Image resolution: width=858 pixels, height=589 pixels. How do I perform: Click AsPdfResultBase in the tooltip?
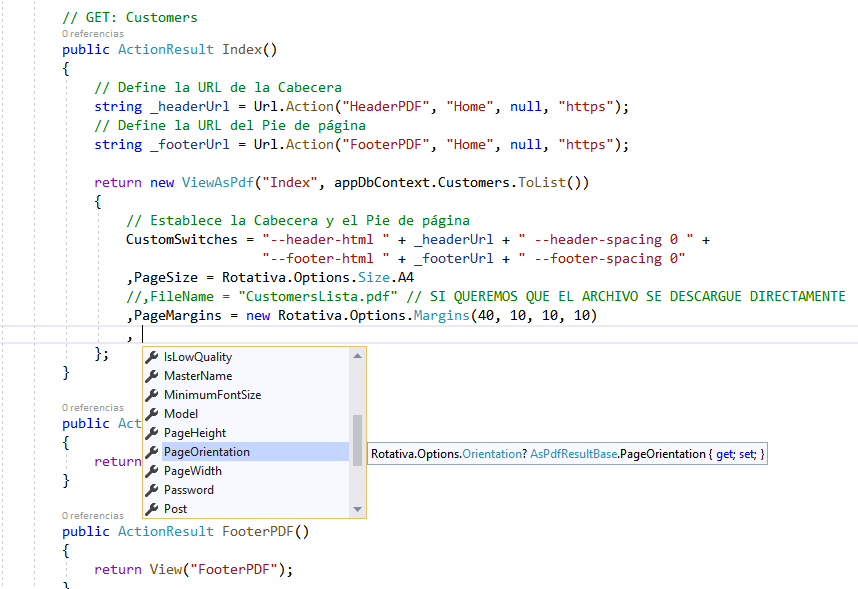pos(573,454)
